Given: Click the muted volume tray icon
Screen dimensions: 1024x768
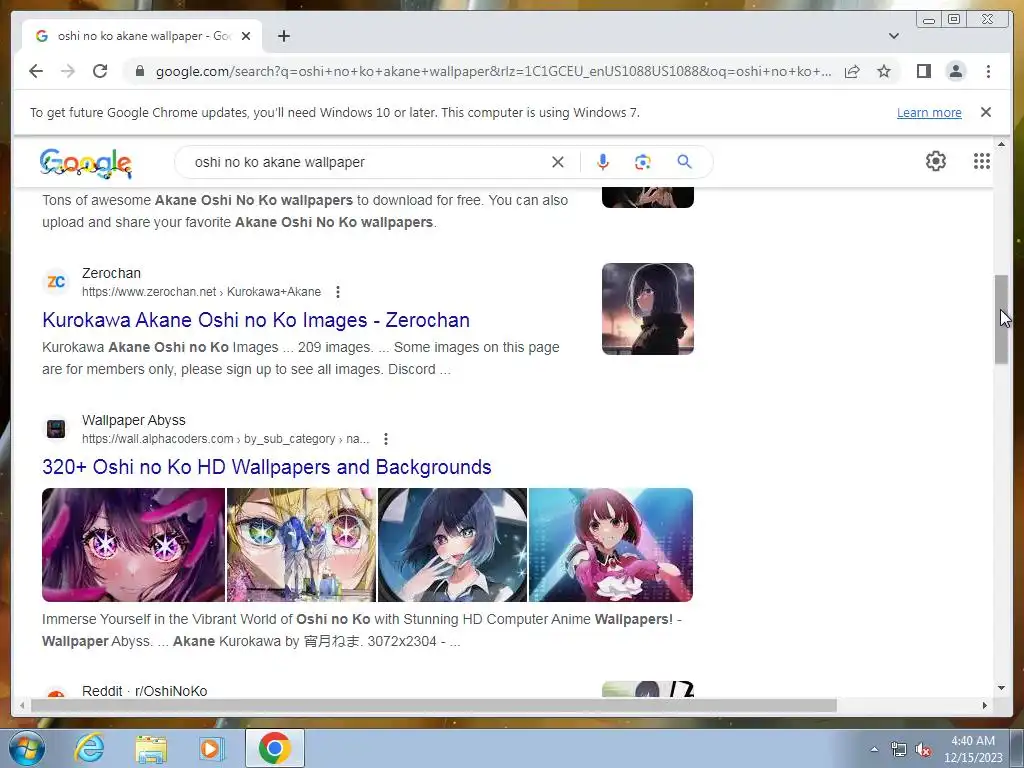Looking at the screenshot, I should (x=923, y=750).
